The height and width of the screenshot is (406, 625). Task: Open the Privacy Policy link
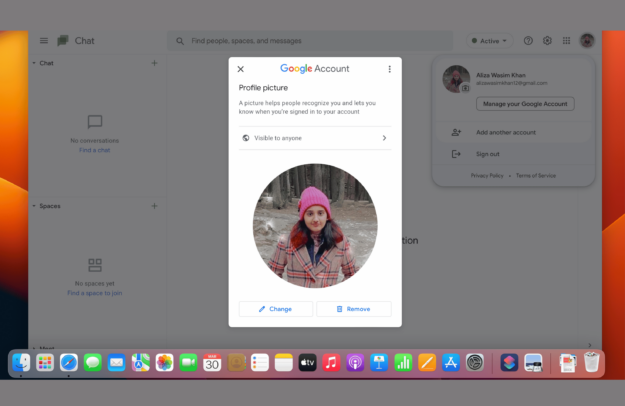click(487, 175)
